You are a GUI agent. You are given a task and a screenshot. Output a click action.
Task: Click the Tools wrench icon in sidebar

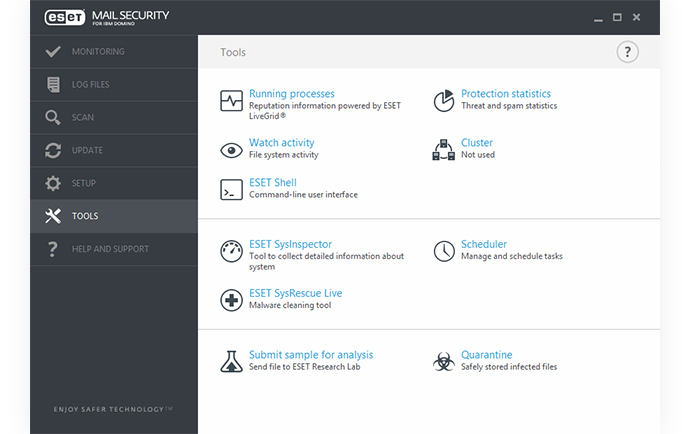[53, 216]
